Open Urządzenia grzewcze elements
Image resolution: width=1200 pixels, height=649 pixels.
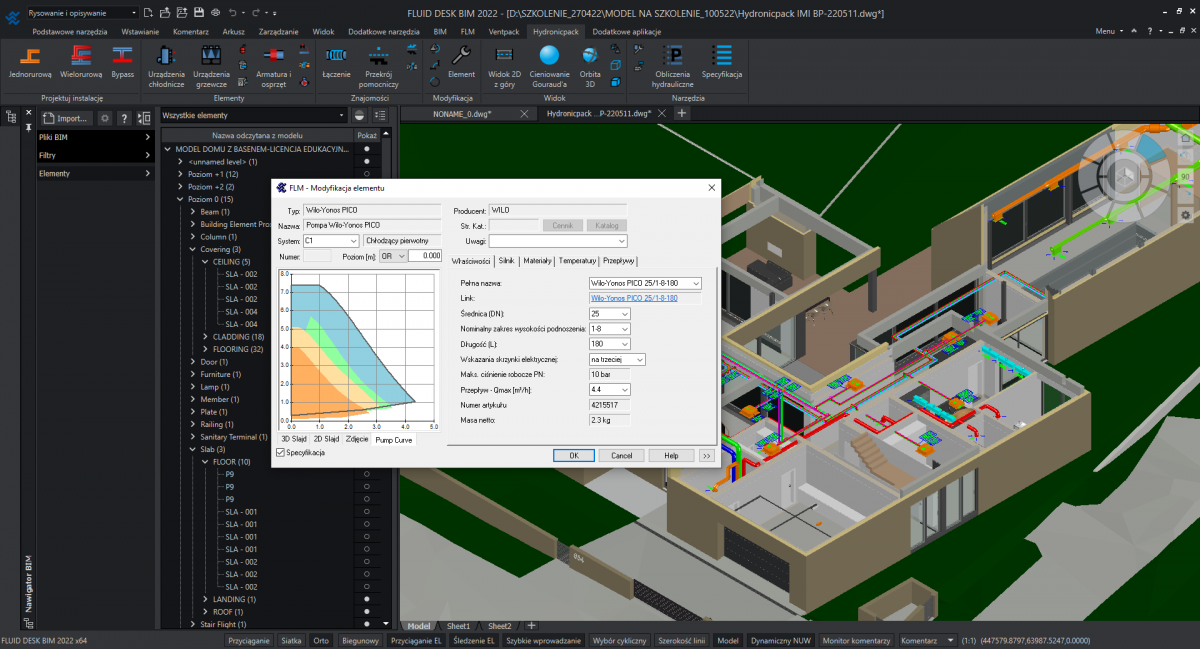211,62
